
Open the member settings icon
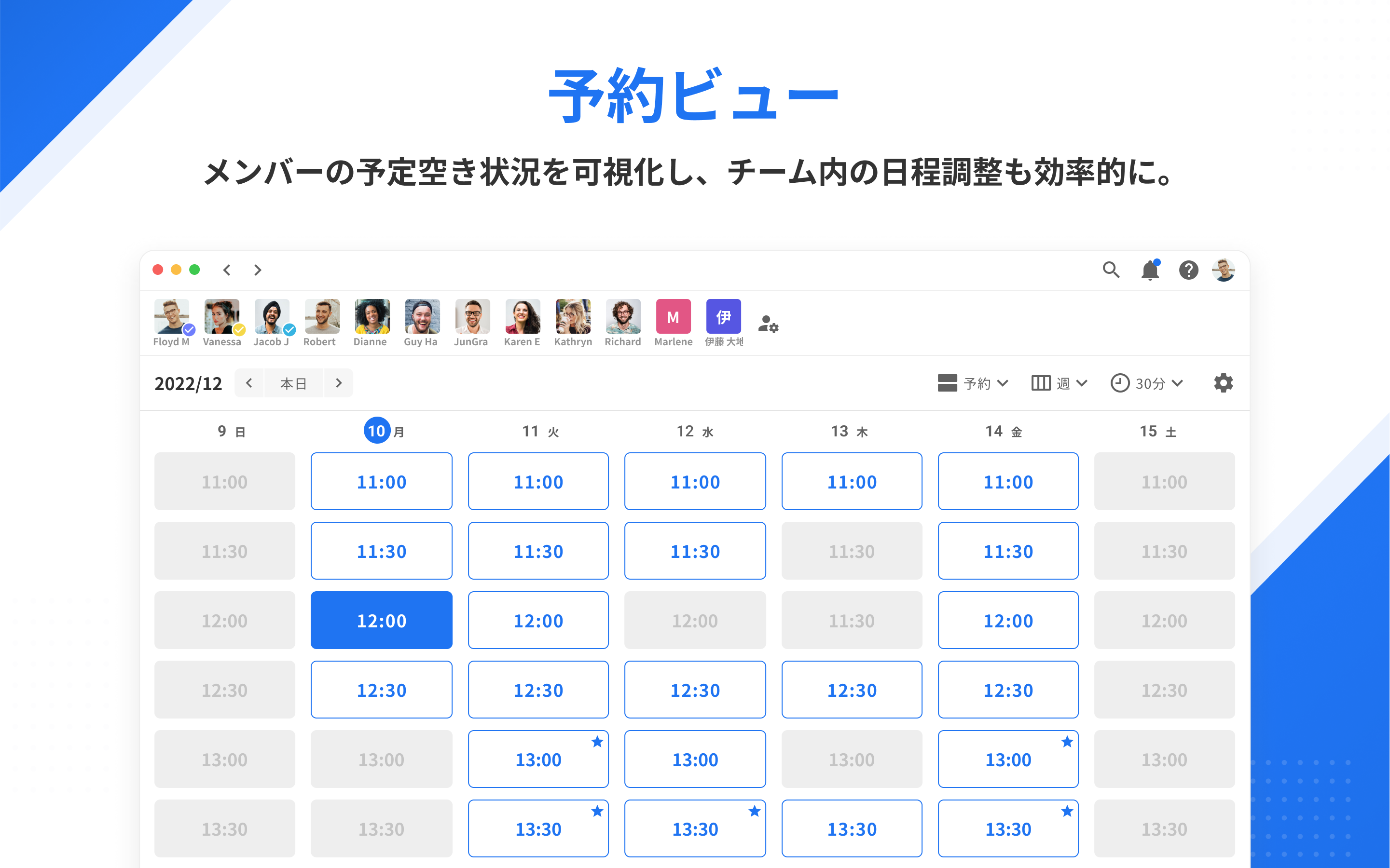(x=768, y=325)
